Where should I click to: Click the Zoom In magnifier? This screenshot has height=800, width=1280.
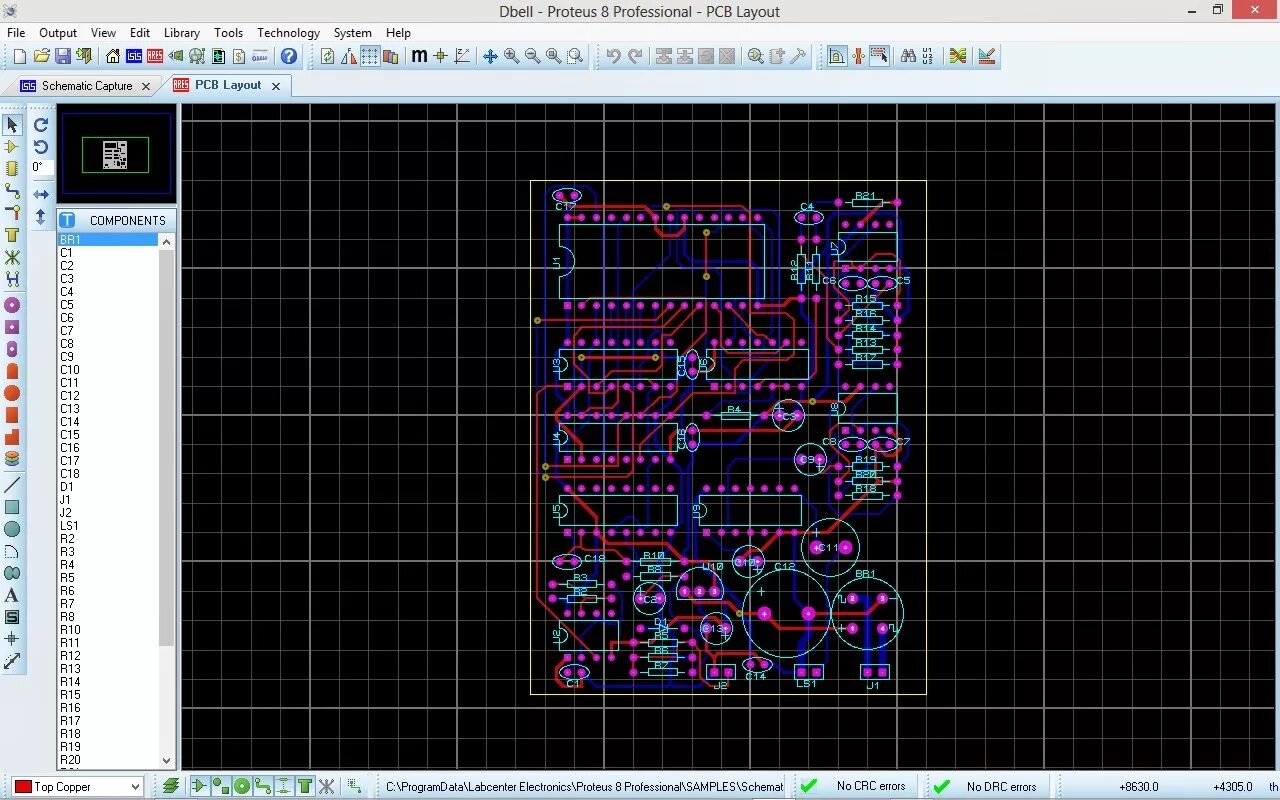click(x=511, y=56)
